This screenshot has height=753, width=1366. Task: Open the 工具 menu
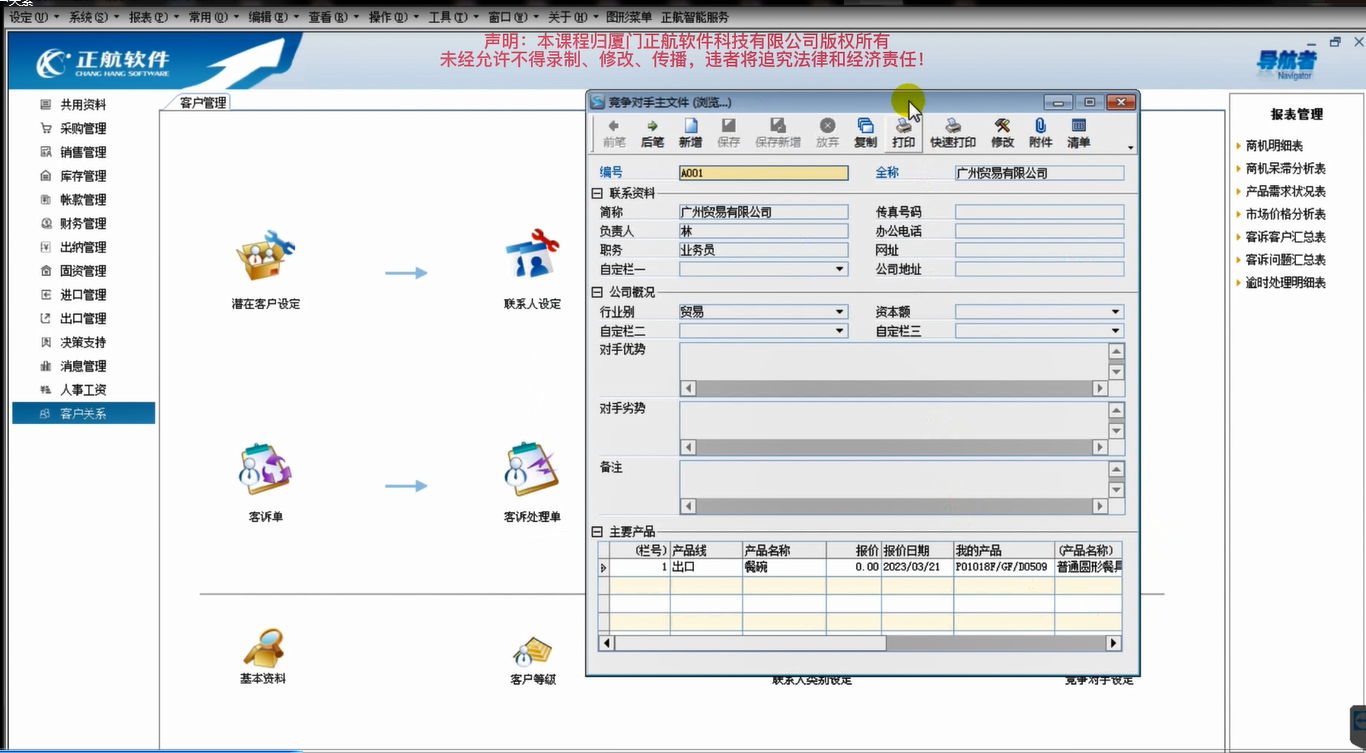[453, 17]
